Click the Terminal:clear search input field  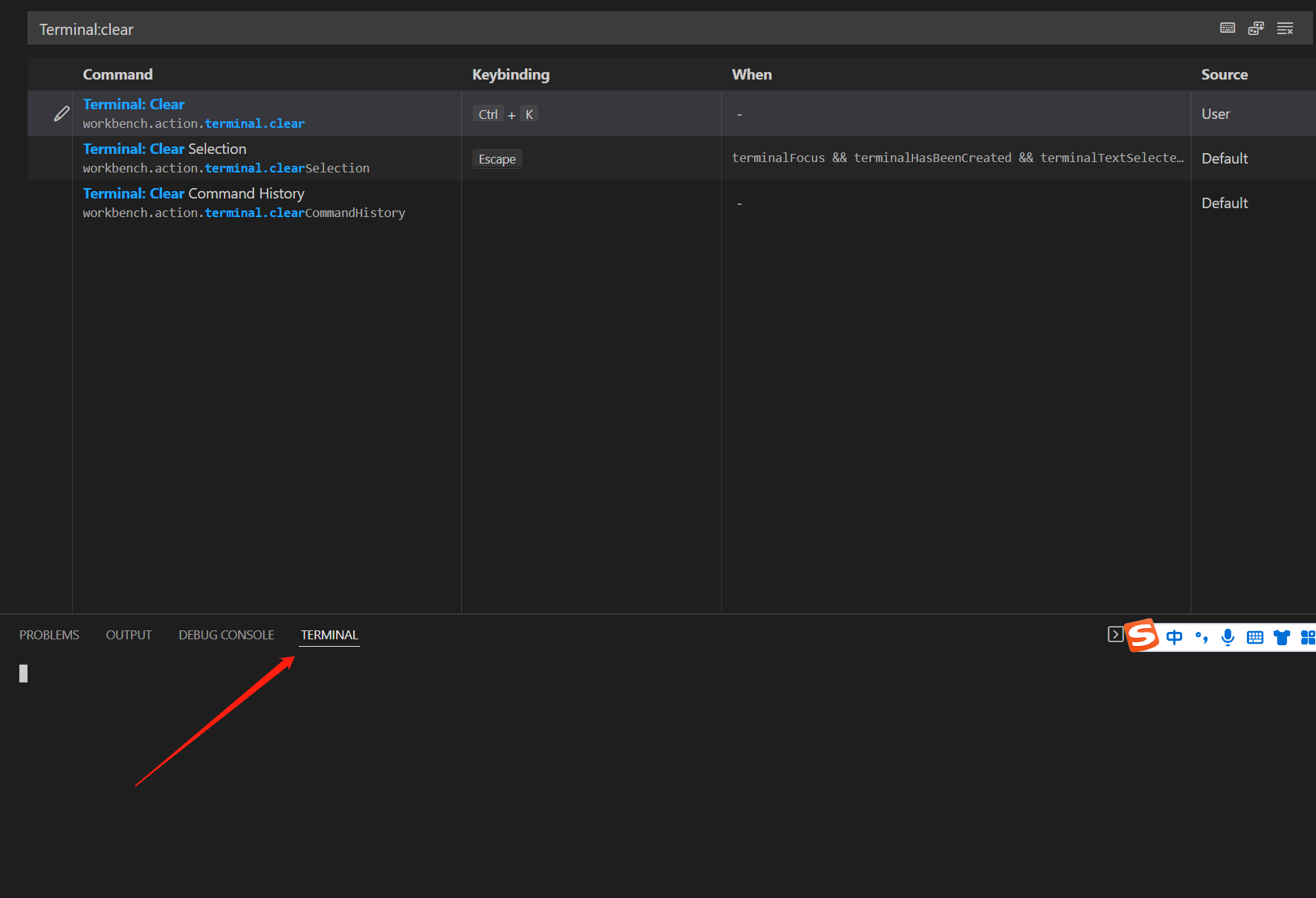[x=297, y=28]
